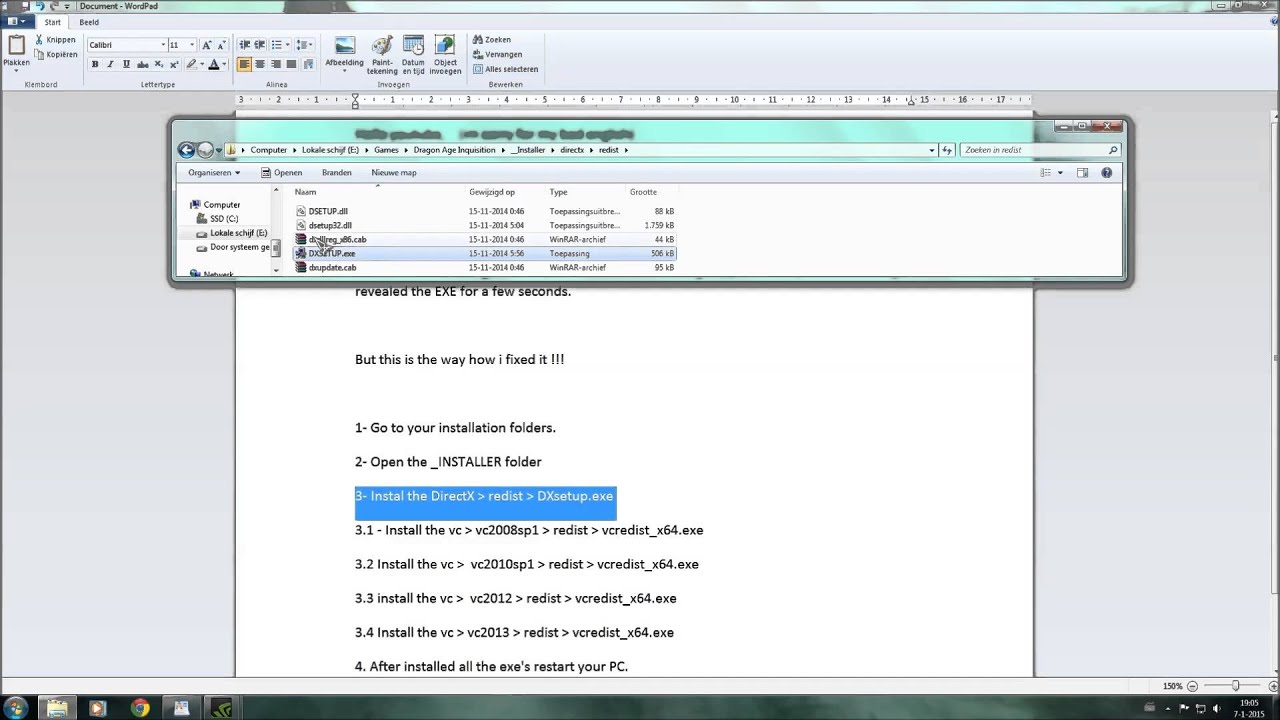Open Explorer help question-mark icon
1280x720 pixels.
[x=1106, y=173]
